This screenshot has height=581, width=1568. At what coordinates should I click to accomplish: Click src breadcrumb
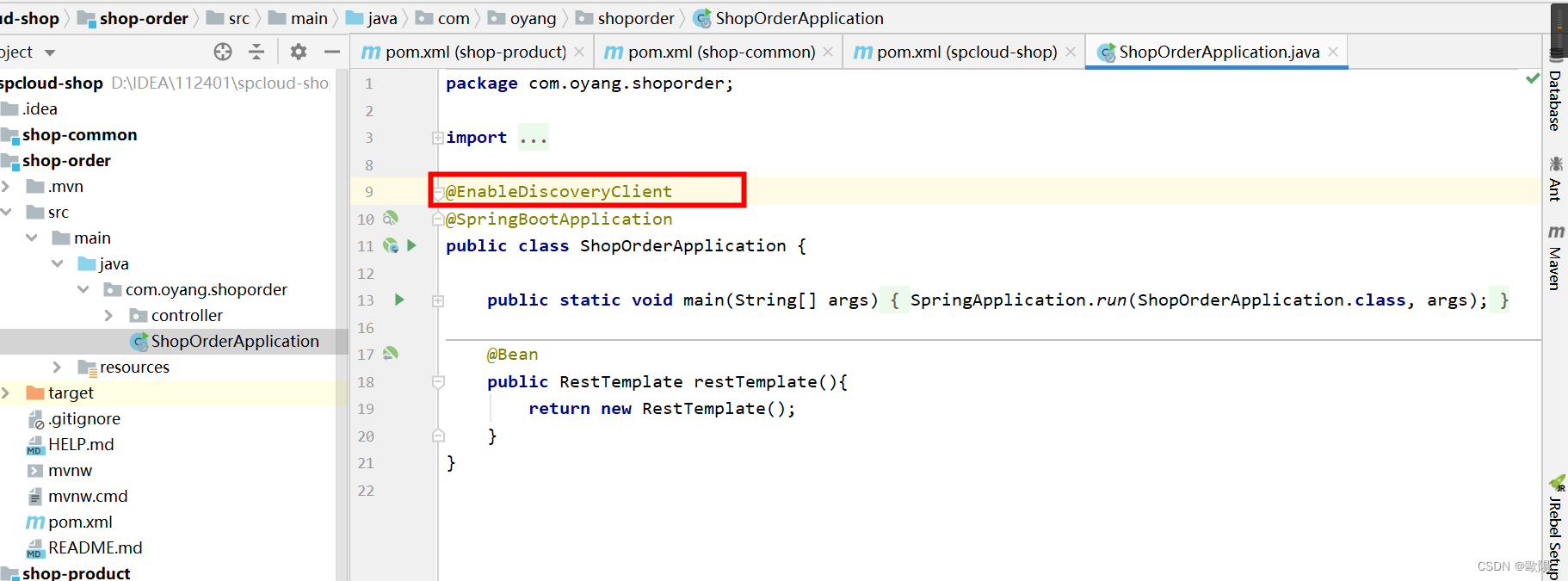(x=228, y=18)
